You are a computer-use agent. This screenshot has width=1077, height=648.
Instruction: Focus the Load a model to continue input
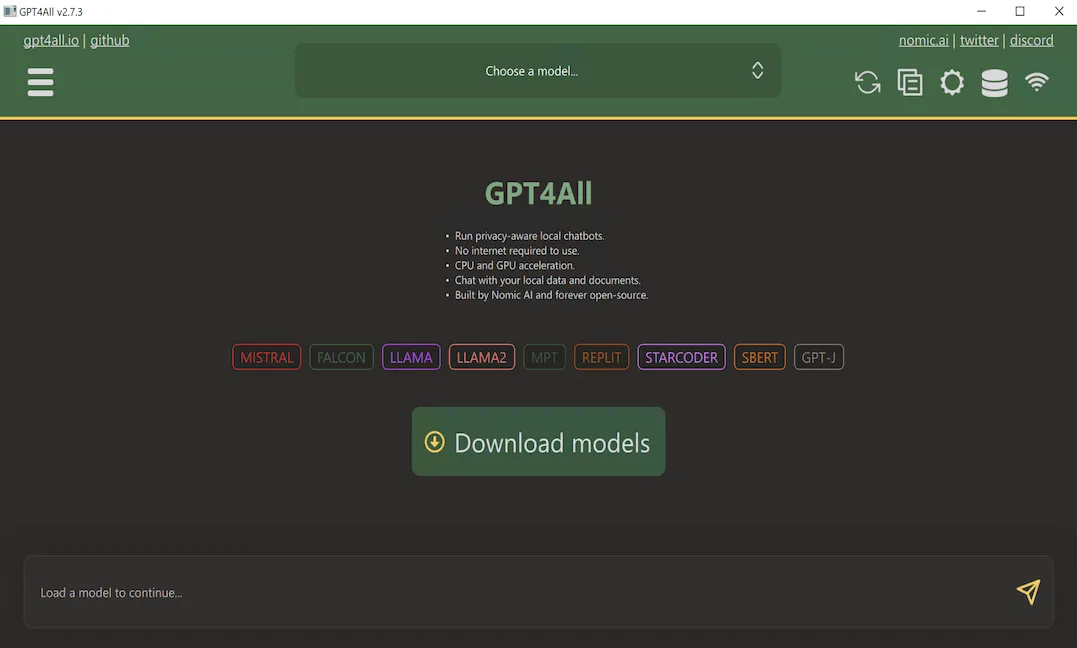click(538, 592)
